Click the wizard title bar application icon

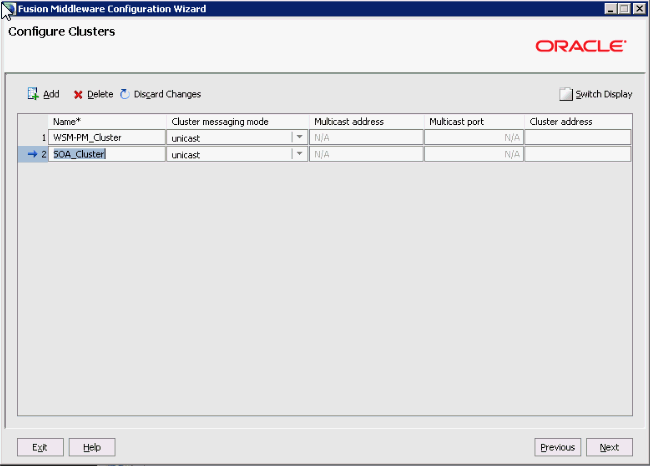8,9
